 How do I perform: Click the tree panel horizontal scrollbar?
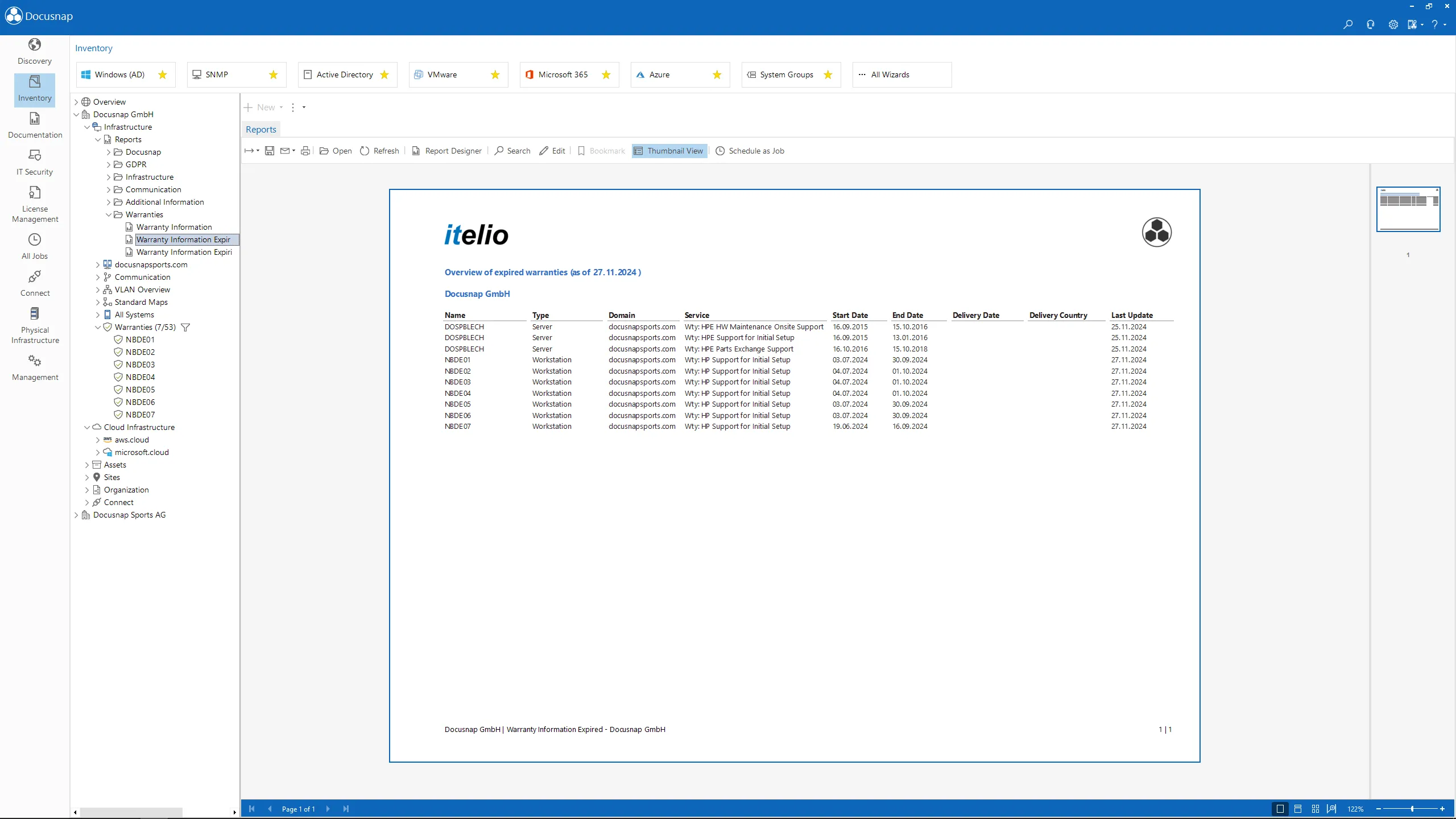pos(131,812)
